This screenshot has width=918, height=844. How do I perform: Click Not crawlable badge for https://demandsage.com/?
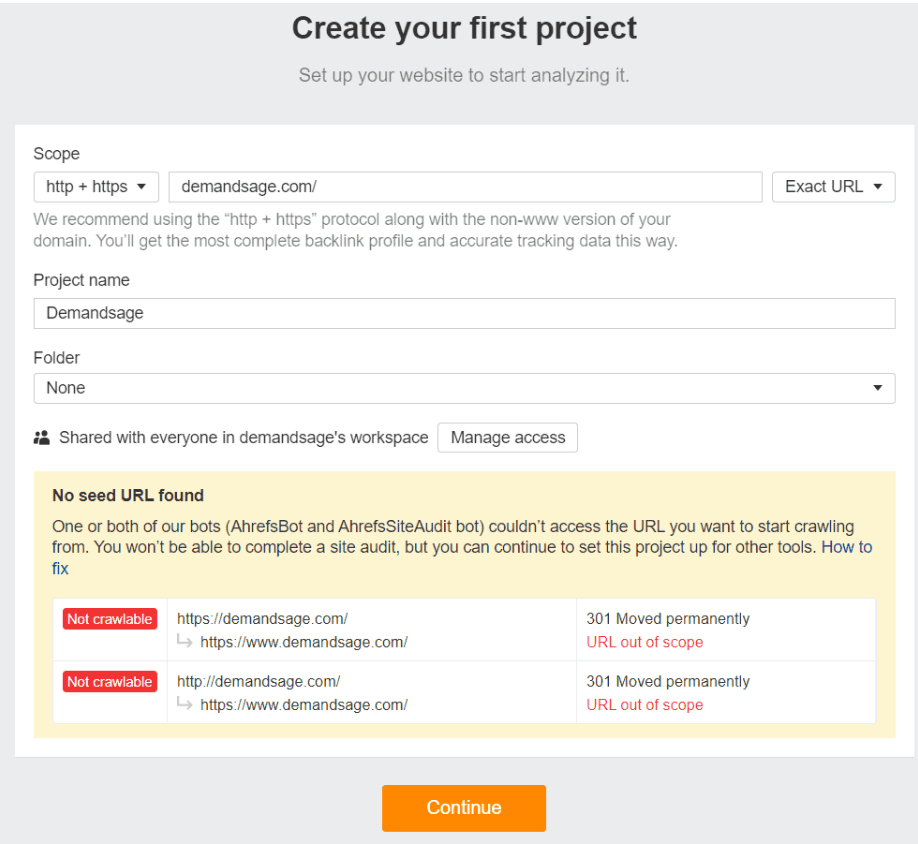(x=110, y=619)
